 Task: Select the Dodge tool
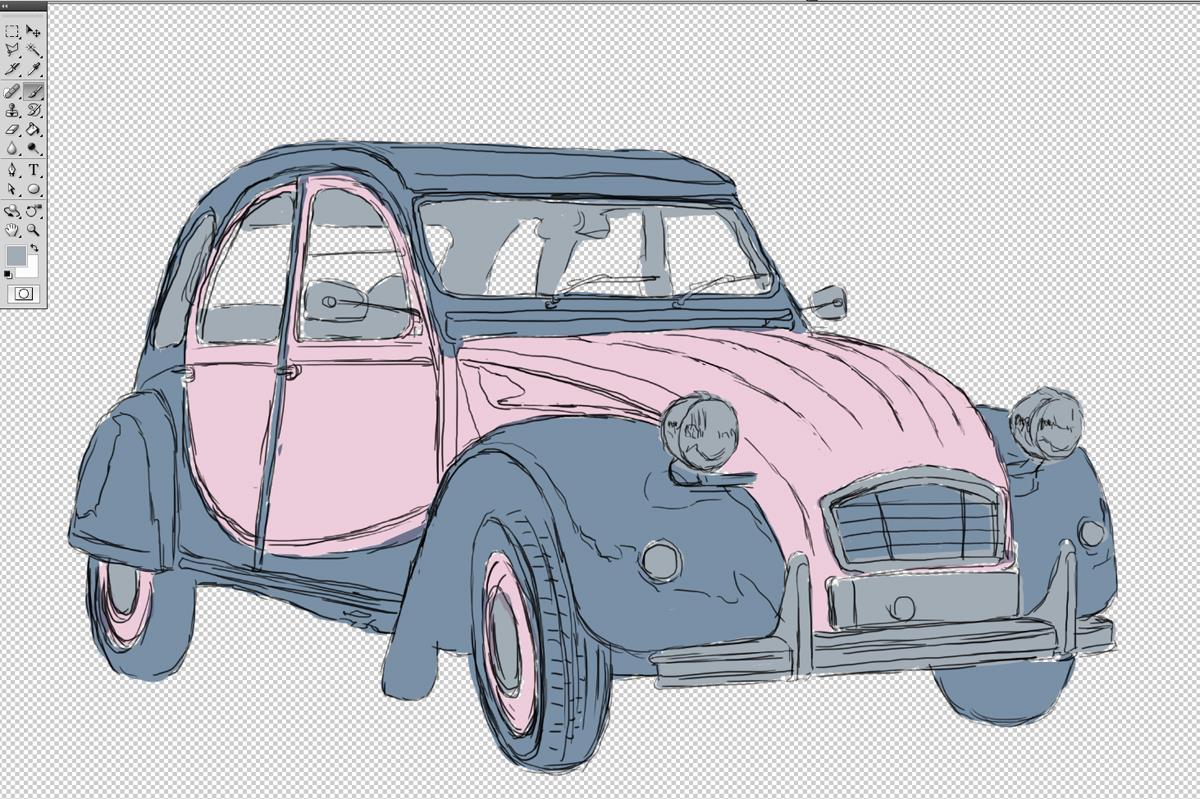coord(33,149)
